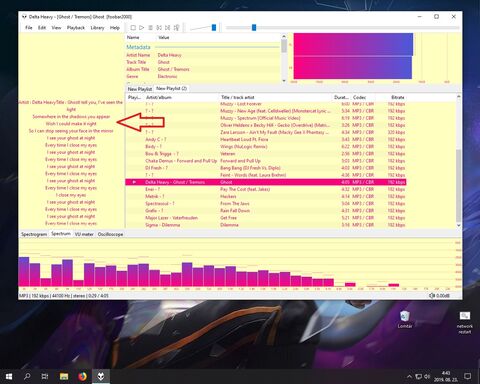Open the File menu
Viewport: 480px width, 384px height.
coord(29,28)
